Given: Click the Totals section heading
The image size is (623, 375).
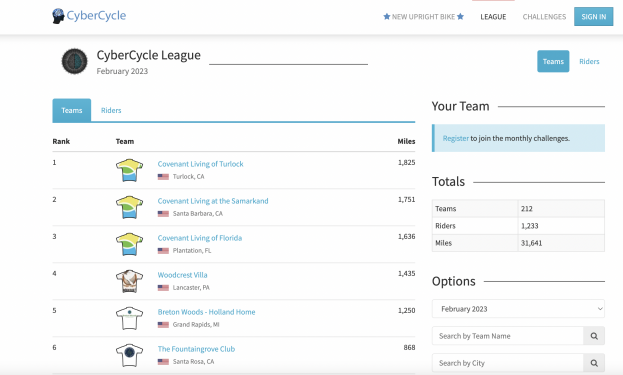Looking at the screenshot, I should coord(448,182).
